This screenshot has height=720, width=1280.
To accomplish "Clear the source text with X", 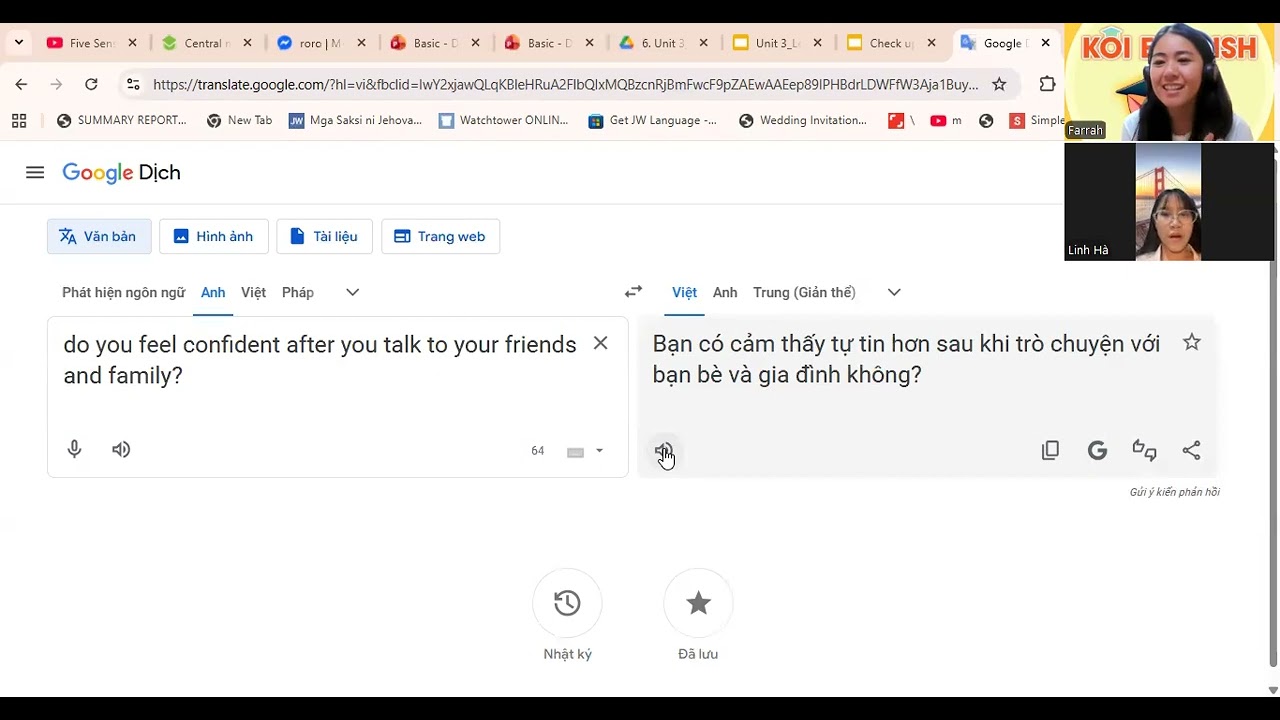I will 600,343.
